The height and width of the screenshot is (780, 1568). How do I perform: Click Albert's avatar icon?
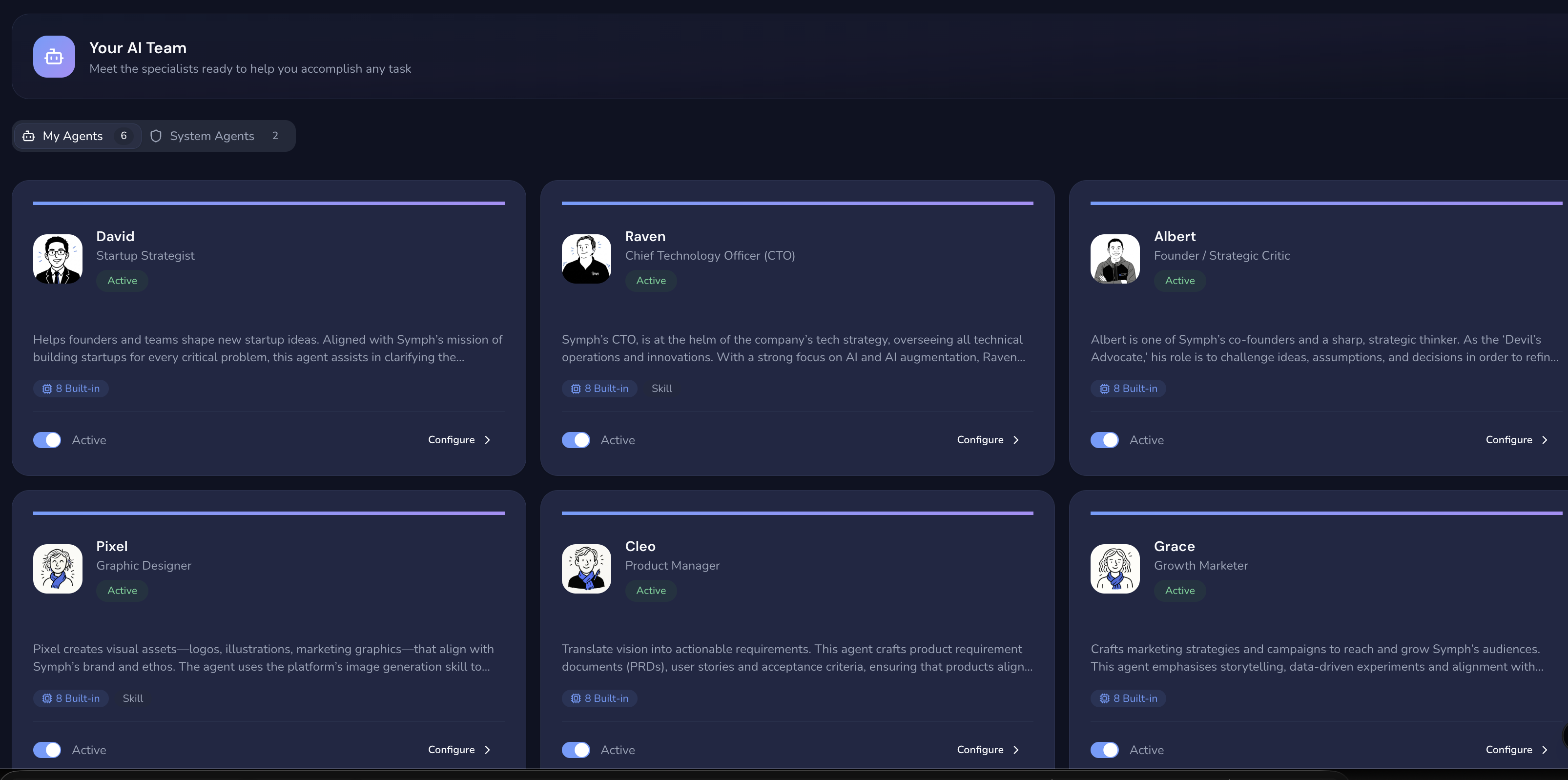coord(1114,259)
